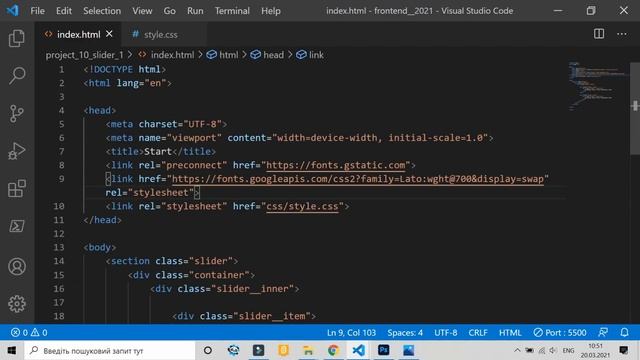Click the Windows taskbar search box
Image resolution: width=640 pixels, height=360 pixels.
point(110,350)
